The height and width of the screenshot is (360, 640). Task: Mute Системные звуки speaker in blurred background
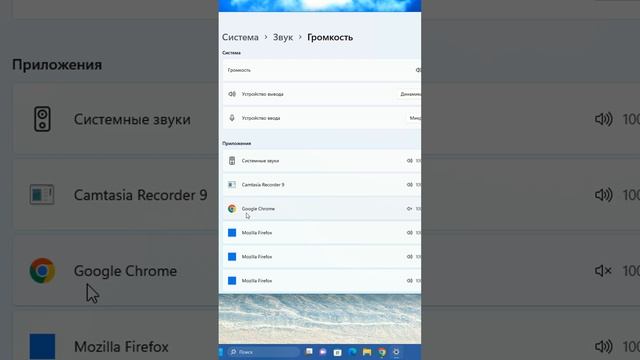tap(603, 119)
